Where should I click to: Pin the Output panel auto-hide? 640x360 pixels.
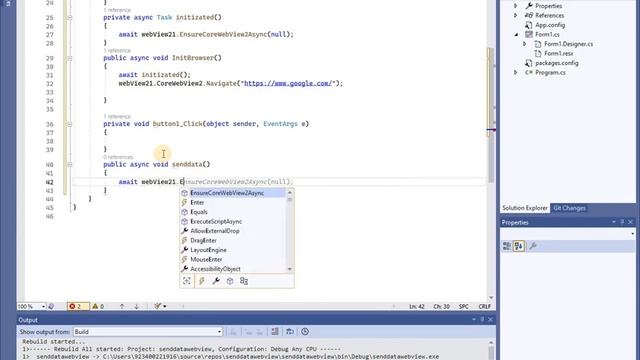pyautogui.click(x=482, y=320)
